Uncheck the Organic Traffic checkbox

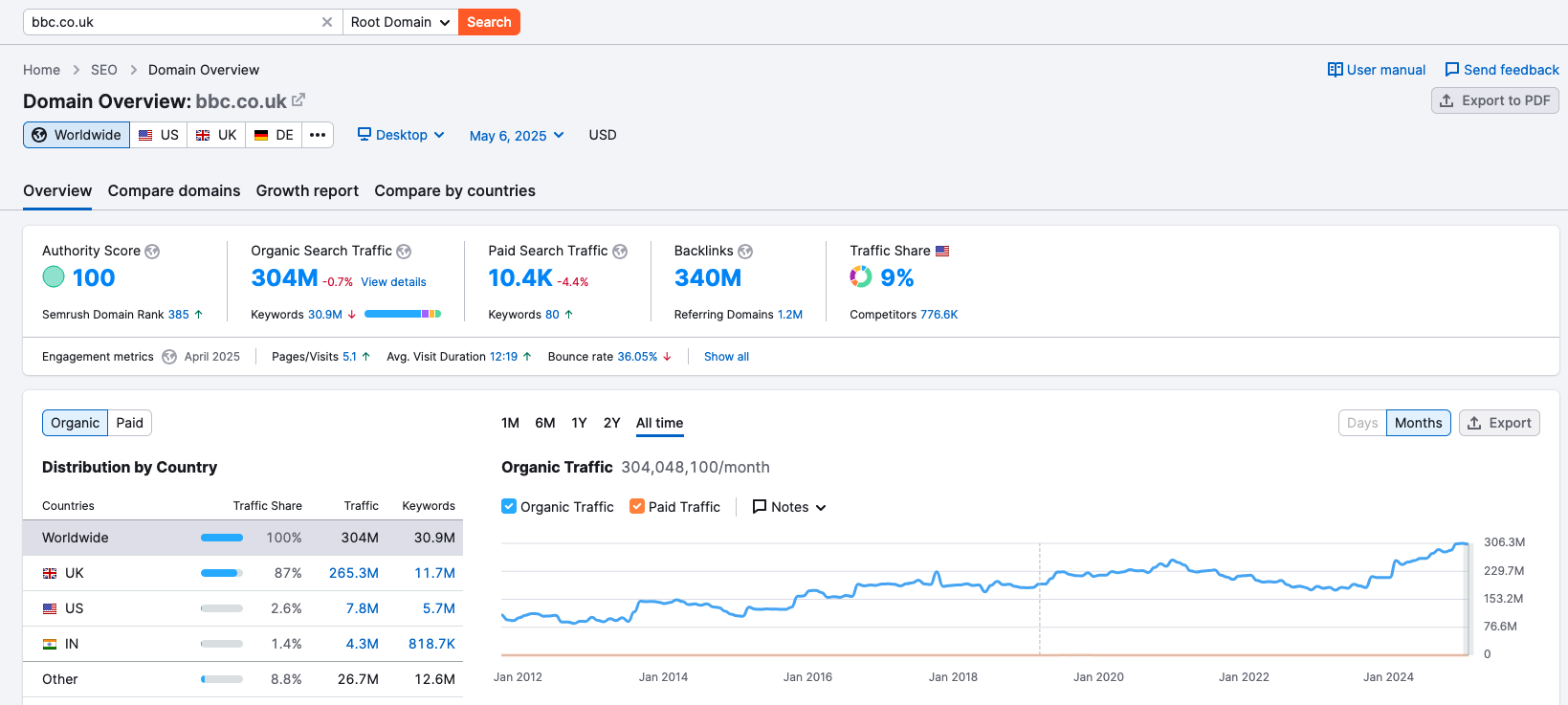[x=509, y=506]
